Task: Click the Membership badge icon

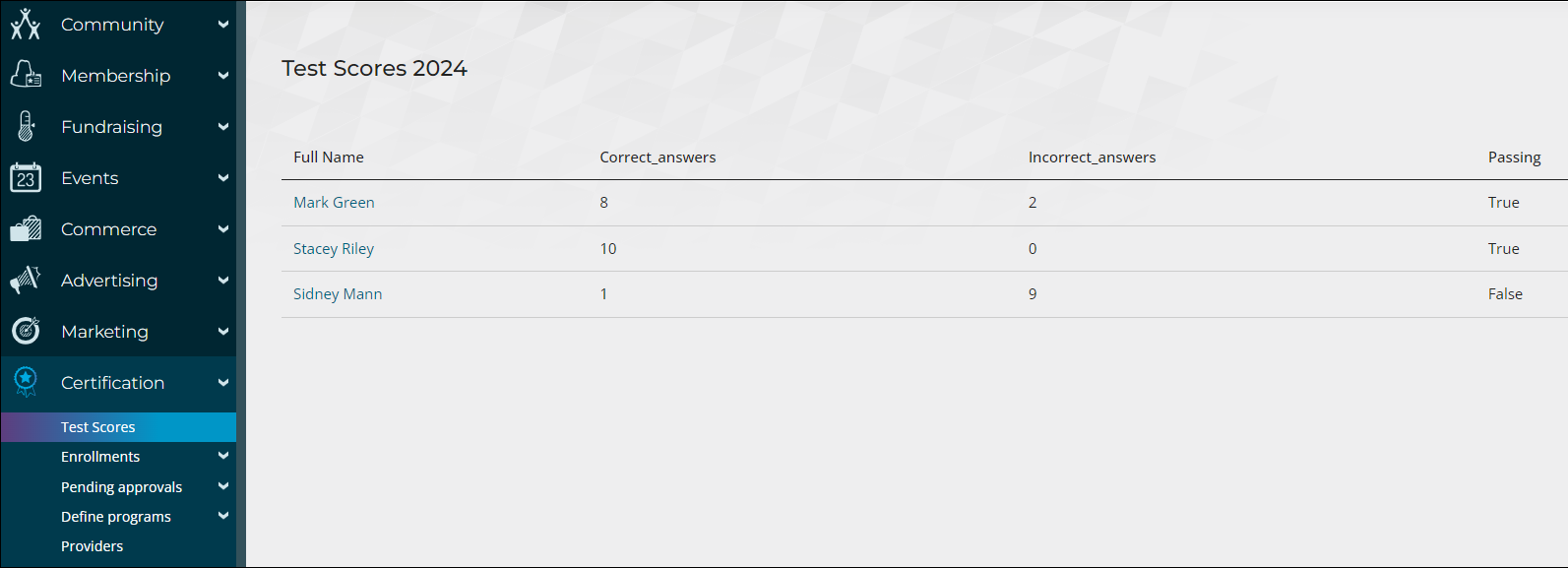Action: [26, 75]
